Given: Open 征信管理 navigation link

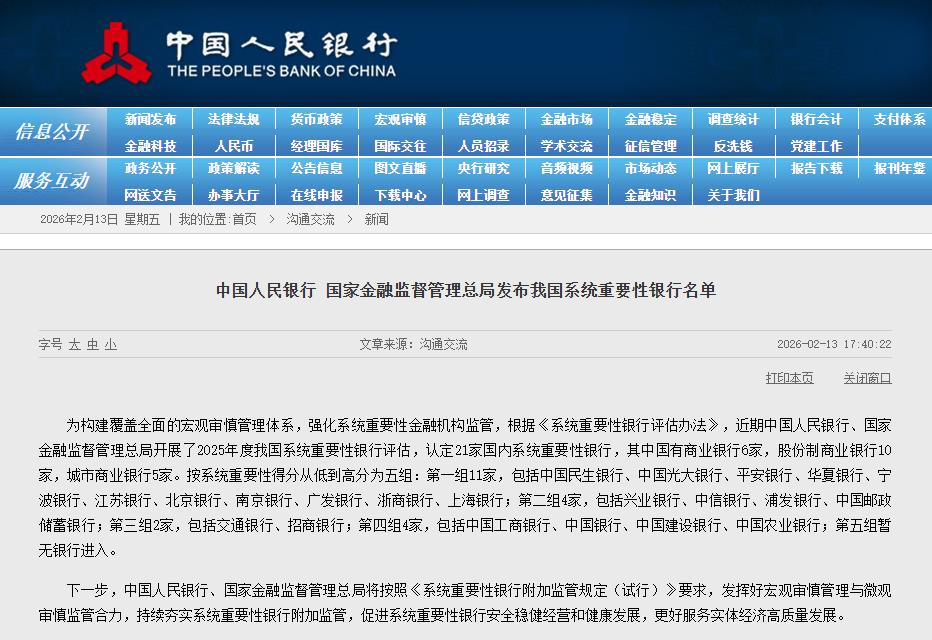Looking at the screenshot, I should (650, 146).
